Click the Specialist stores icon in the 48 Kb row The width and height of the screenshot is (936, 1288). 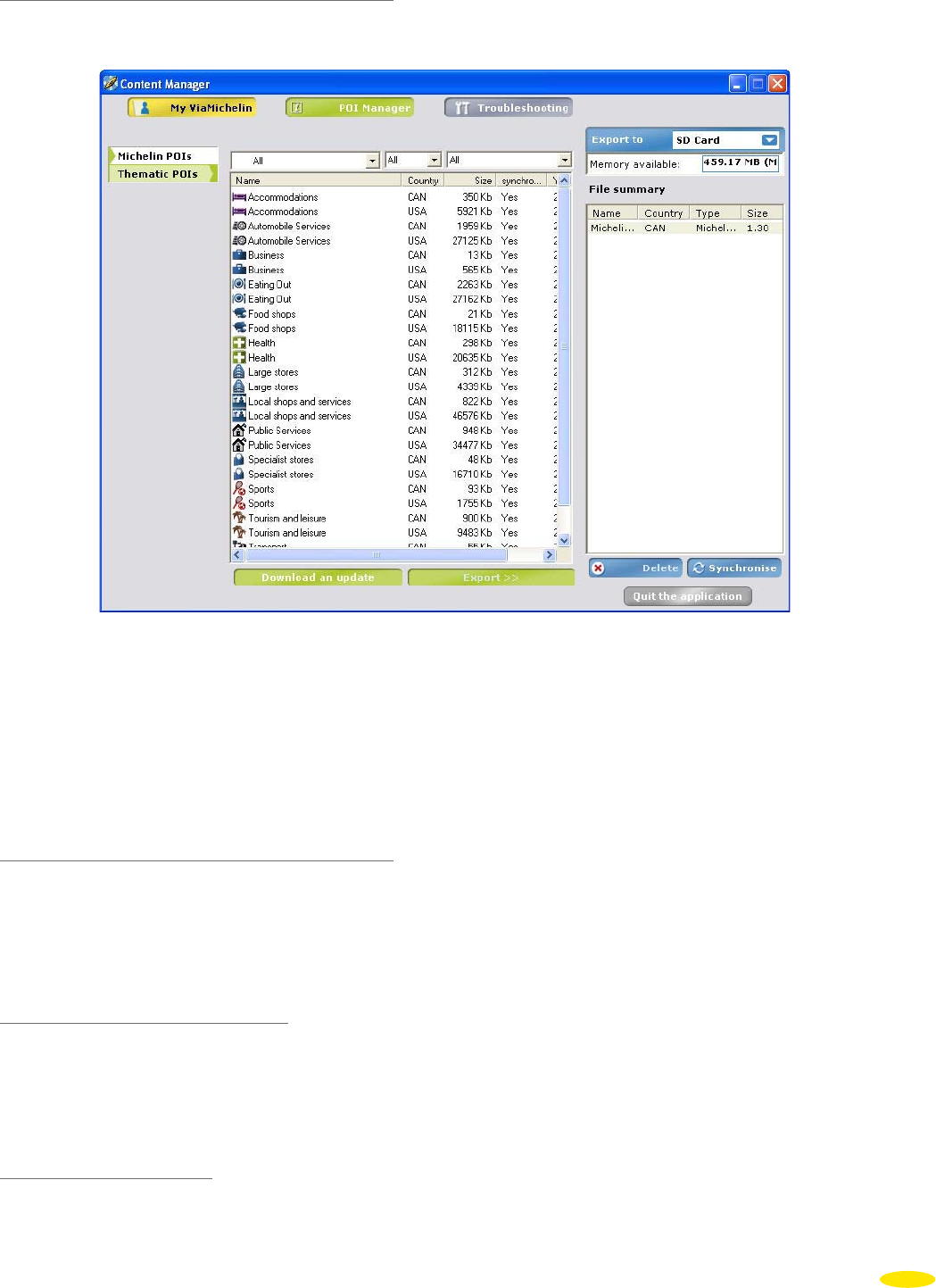239,460
